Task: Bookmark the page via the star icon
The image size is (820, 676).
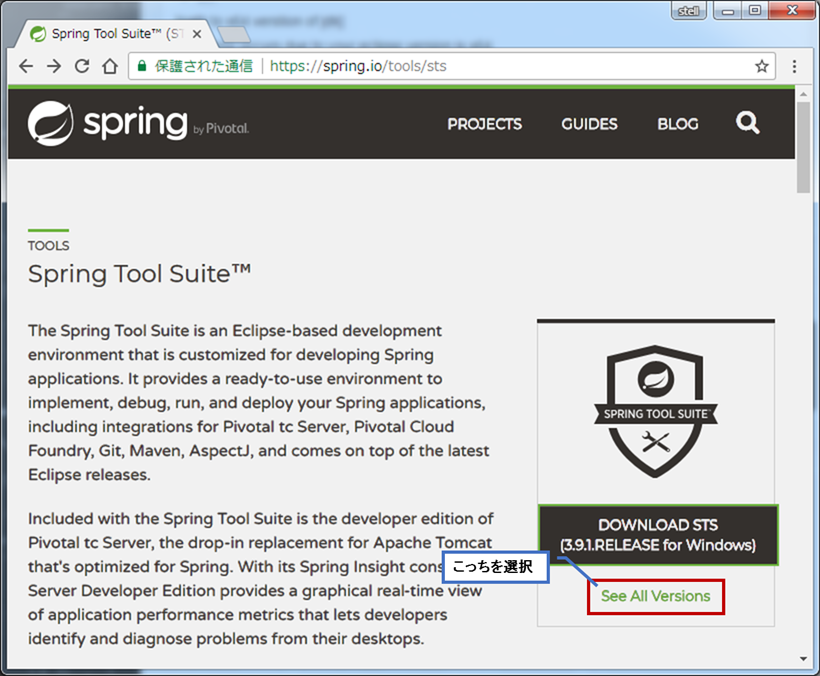Action: [761, 66]
